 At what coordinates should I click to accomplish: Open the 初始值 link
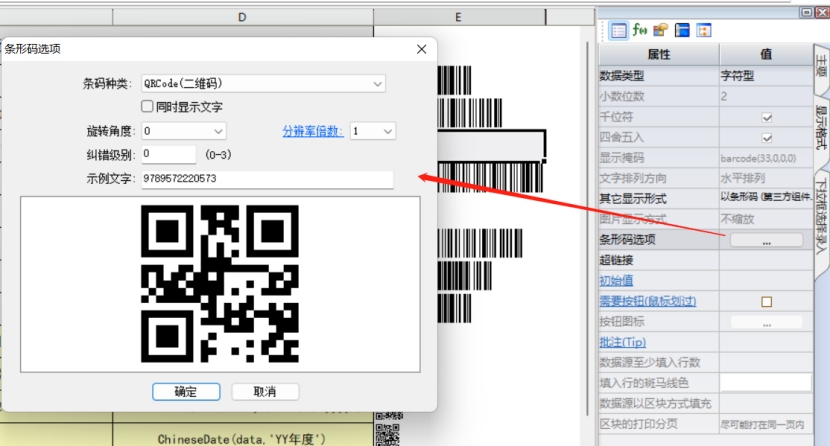[x=616, y=280]
